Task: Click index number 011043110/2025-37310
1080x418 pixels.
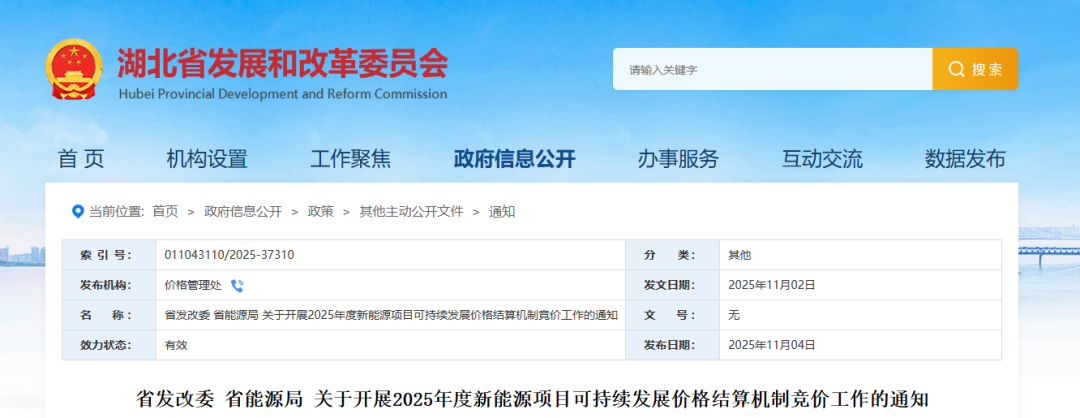Action: pos(229,255)
